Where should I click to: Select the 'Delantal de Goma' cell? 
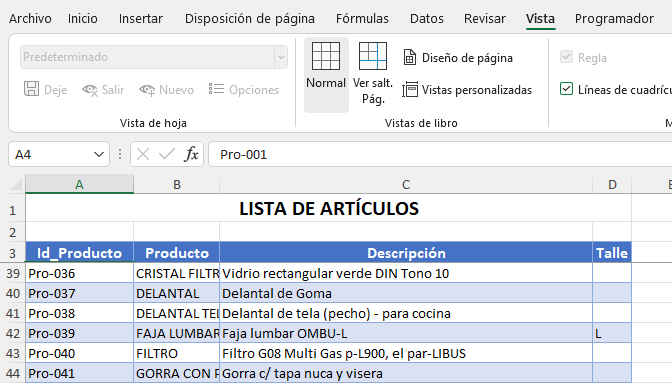[x=406, y=293]
